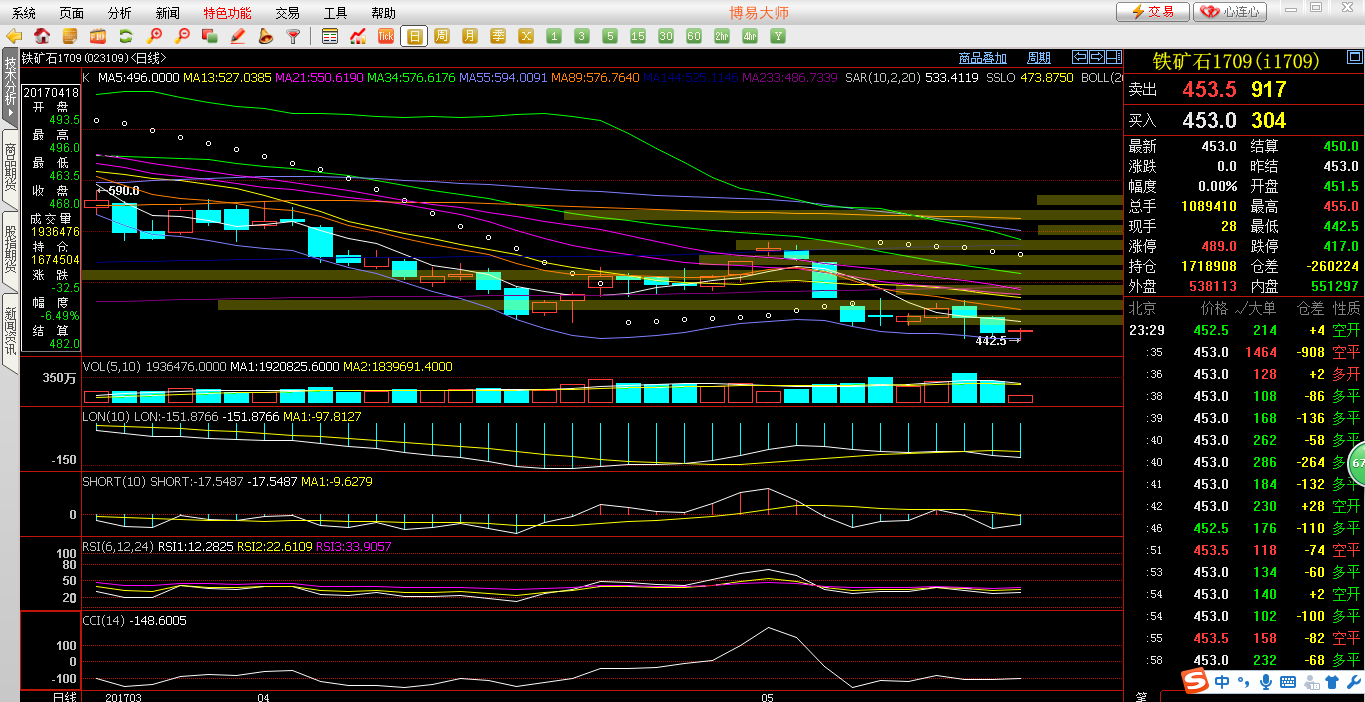Screen dimensions: 1365x702
Task: Toggle the X custom period button
Action: 526,36
